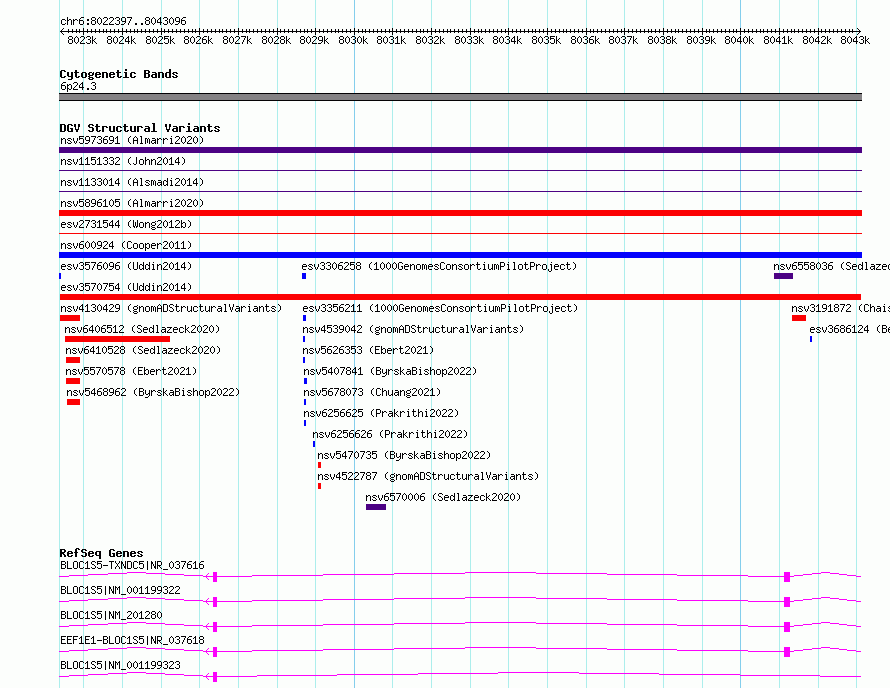Image resolution: width=890 pixels, height=688 pixels.
Task: Open nsv5407841 (ByrskaBishop2022) variant
Action: click(390, 371)
